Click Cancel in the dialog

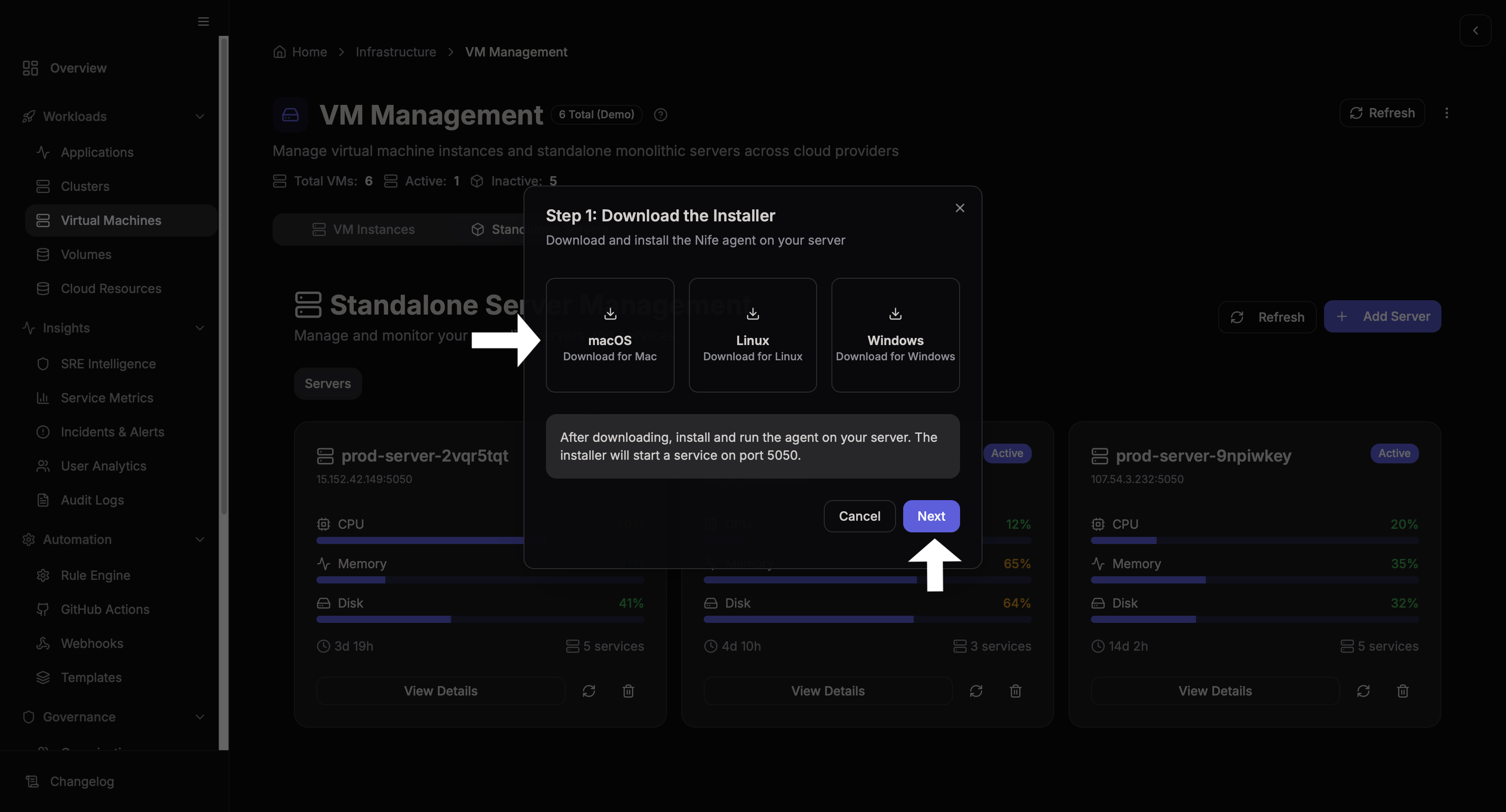(x=859, y=516)
